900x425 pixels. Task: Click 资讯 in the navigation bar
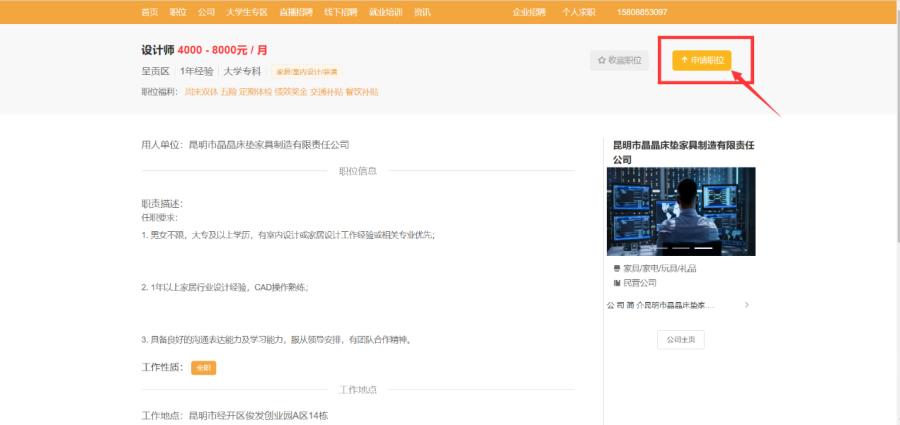(x=422, y=12)
